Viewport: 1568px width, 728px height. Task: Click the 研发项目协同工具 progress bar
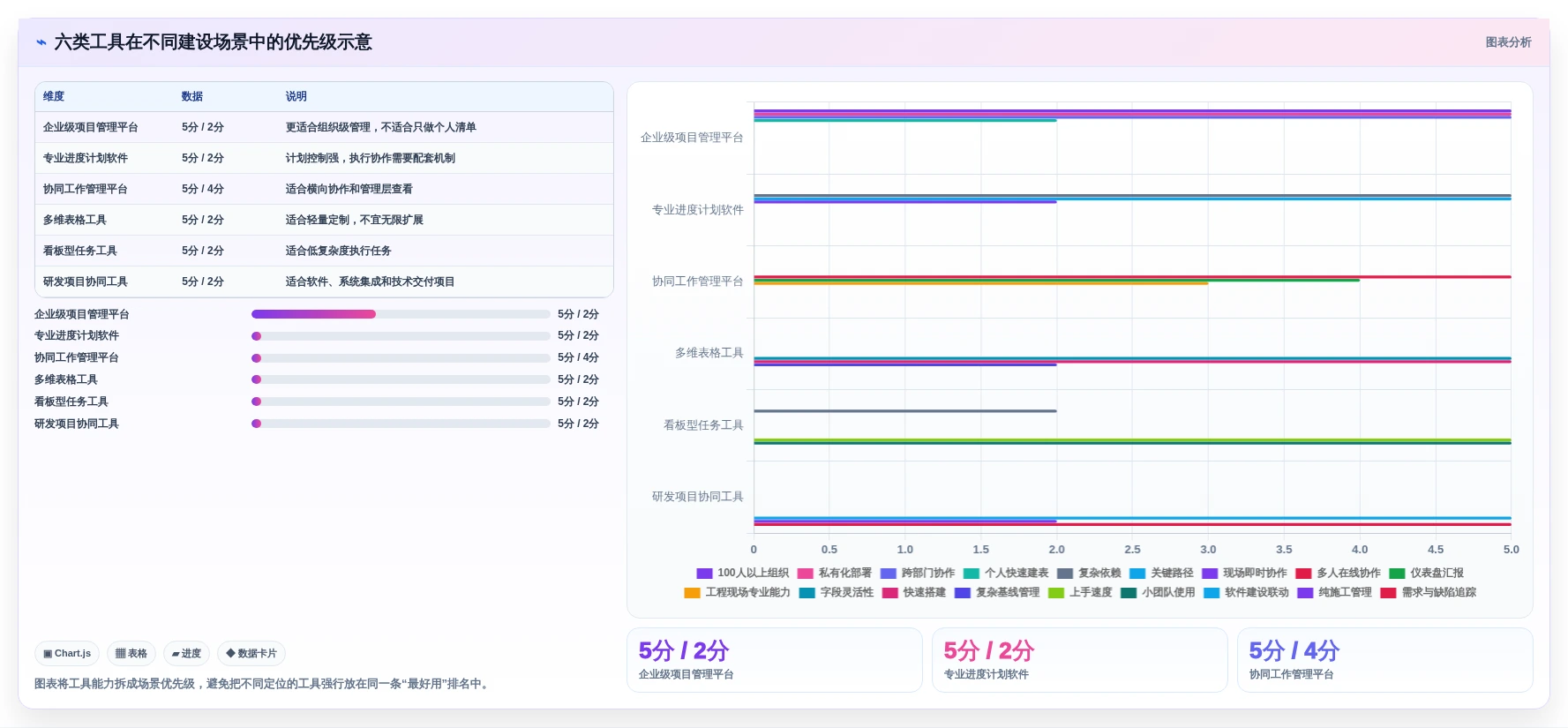click(401, 424)
